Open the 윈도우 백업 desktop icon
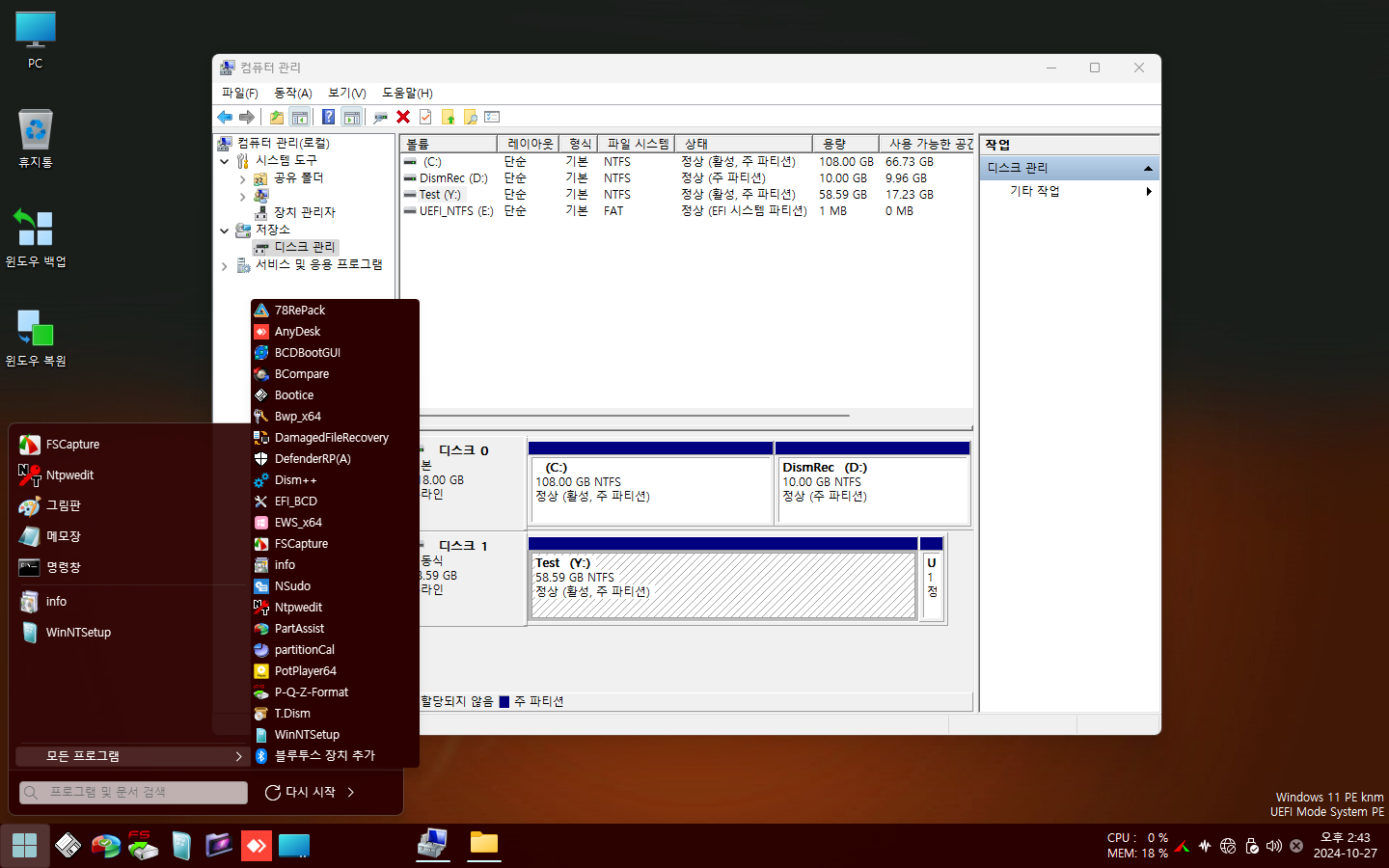The width and height of the screenshot is (1389, 868). 36,237
